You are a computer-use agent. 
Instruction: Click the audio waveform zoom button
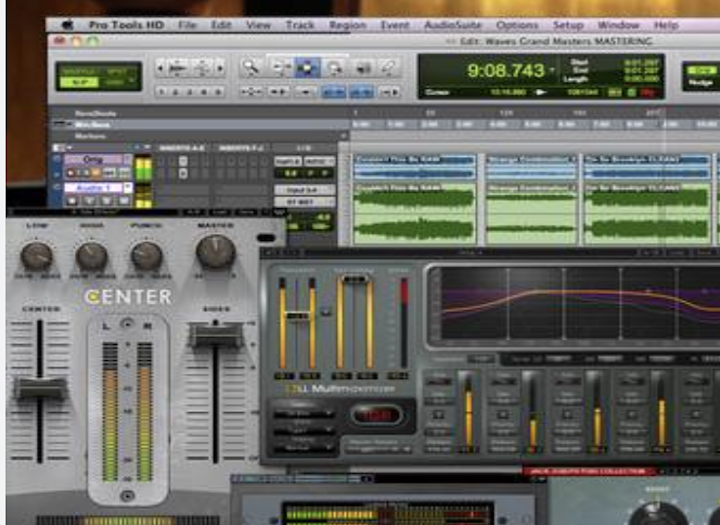178,68
